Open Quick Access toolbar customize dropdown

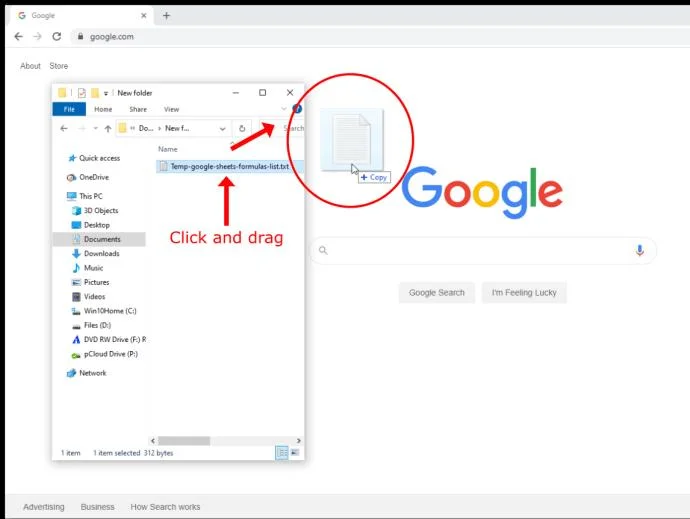tap(106, 93)
